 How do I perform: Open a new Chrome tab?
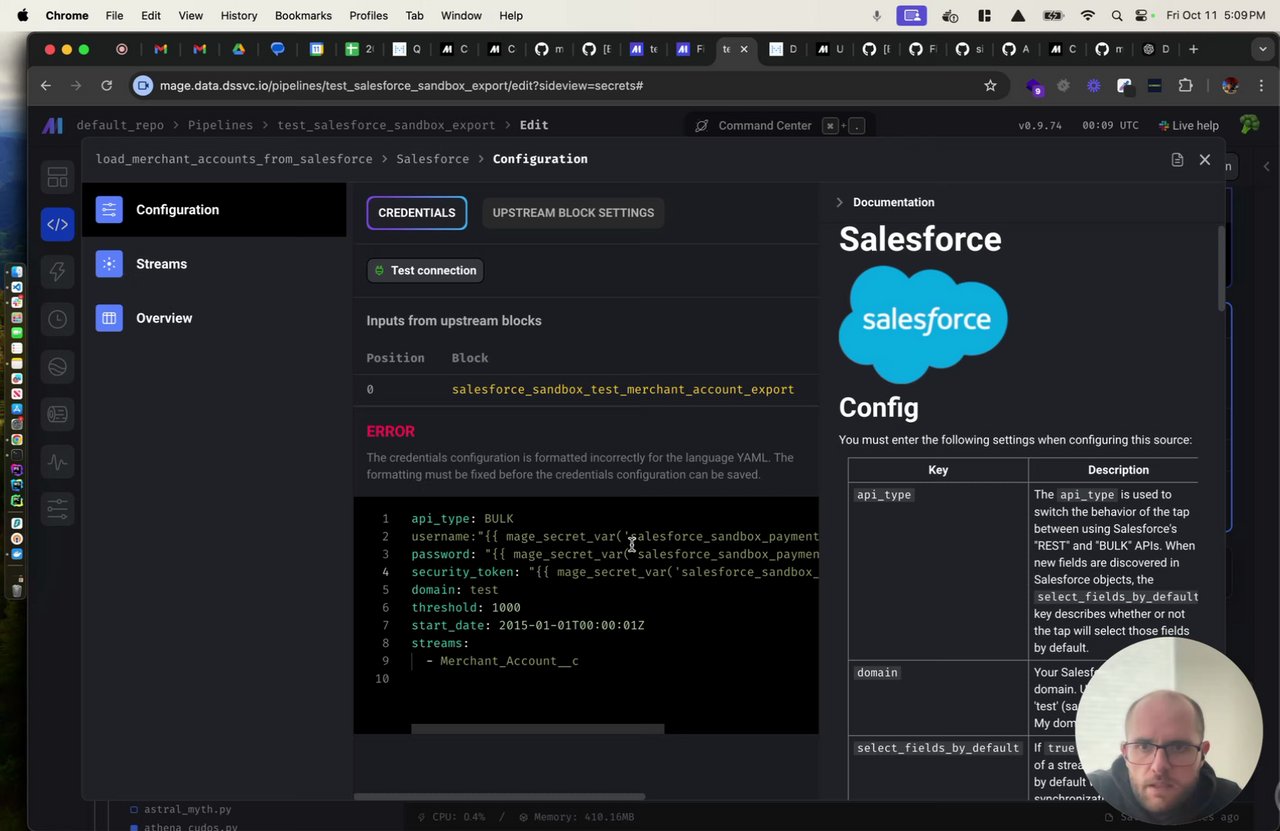(x=1193, y=49)
